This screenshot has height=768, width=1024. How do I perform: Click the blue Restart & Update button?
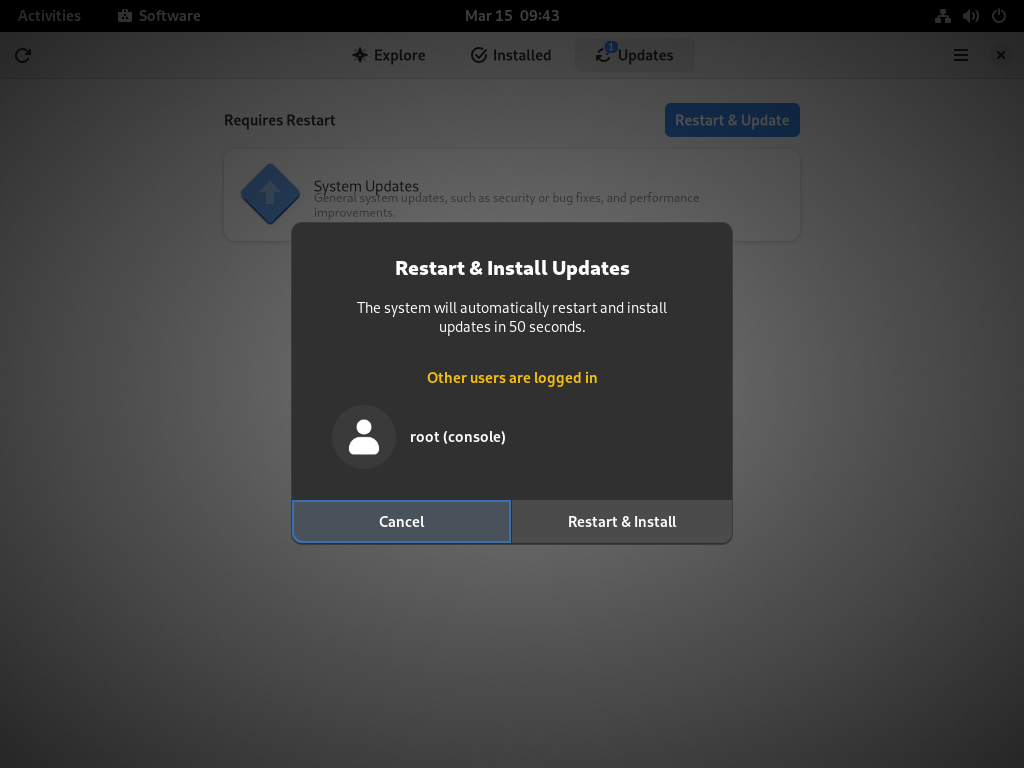coord(732,120)
